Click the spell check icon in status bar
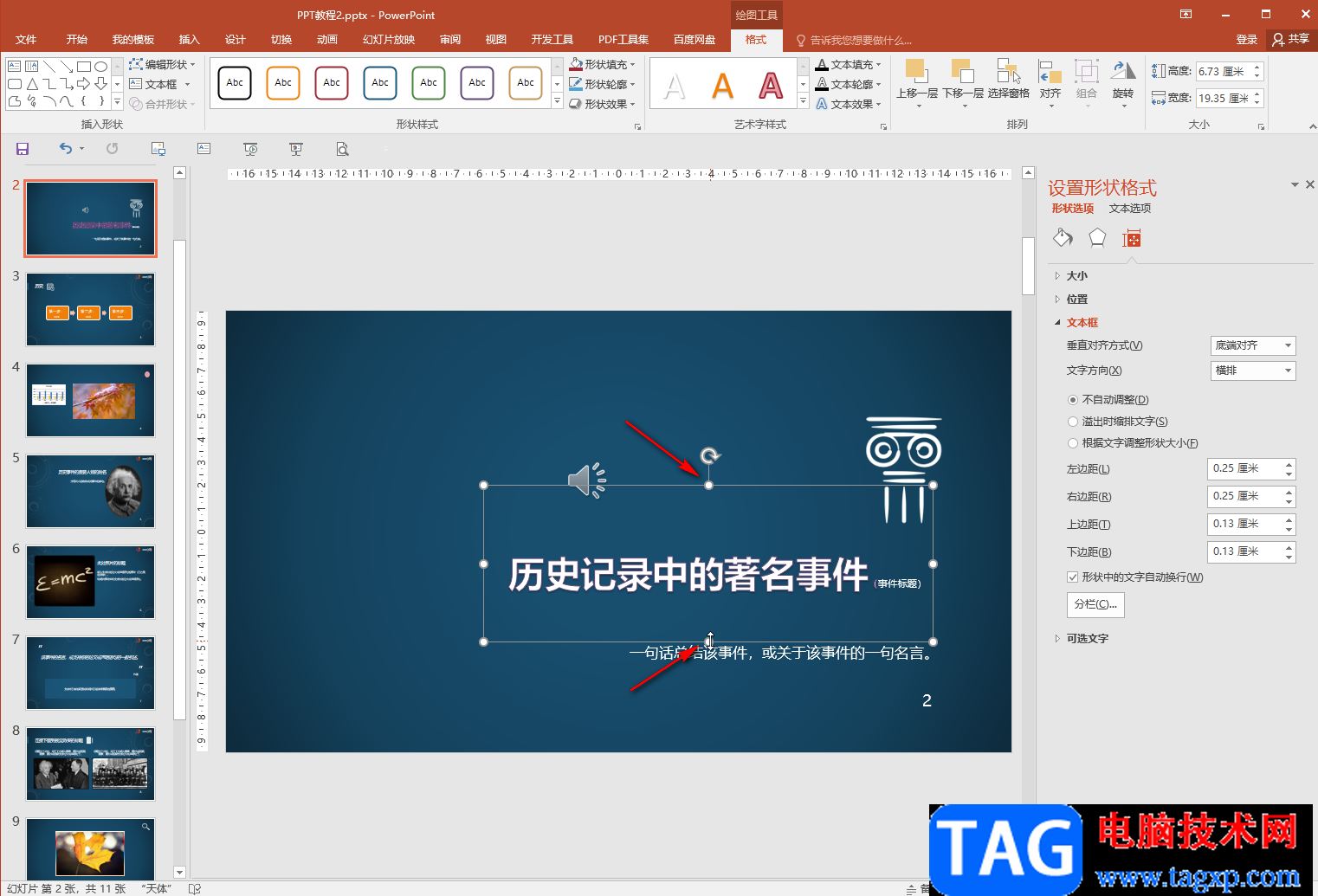The height and width of the screenshot is (896, 1318). pyautogui.click(x=195, y=888)
